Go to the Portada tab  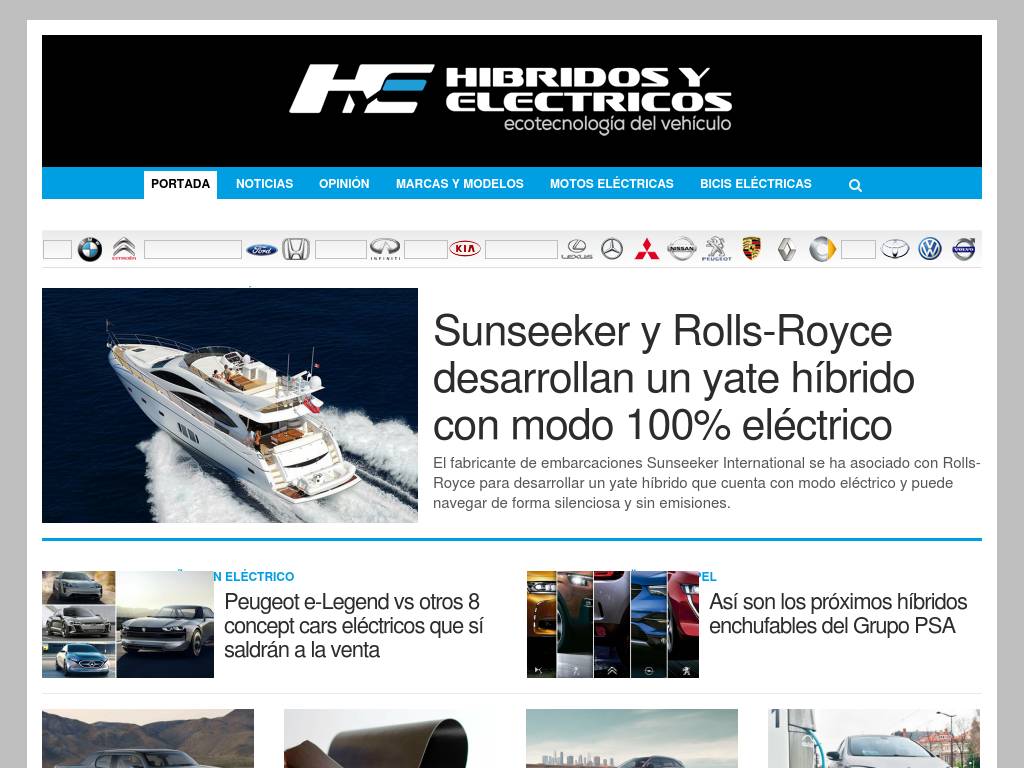tap(180, 184)
